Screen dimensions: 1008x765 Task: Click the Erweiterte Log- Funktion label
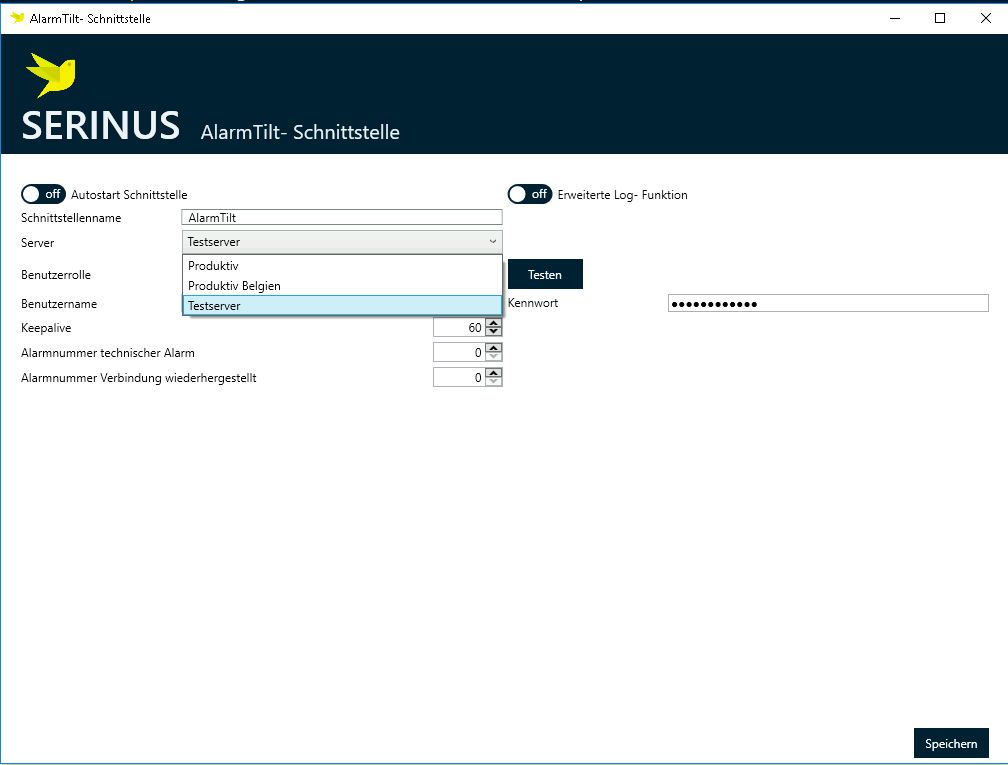tap(622, 195)
